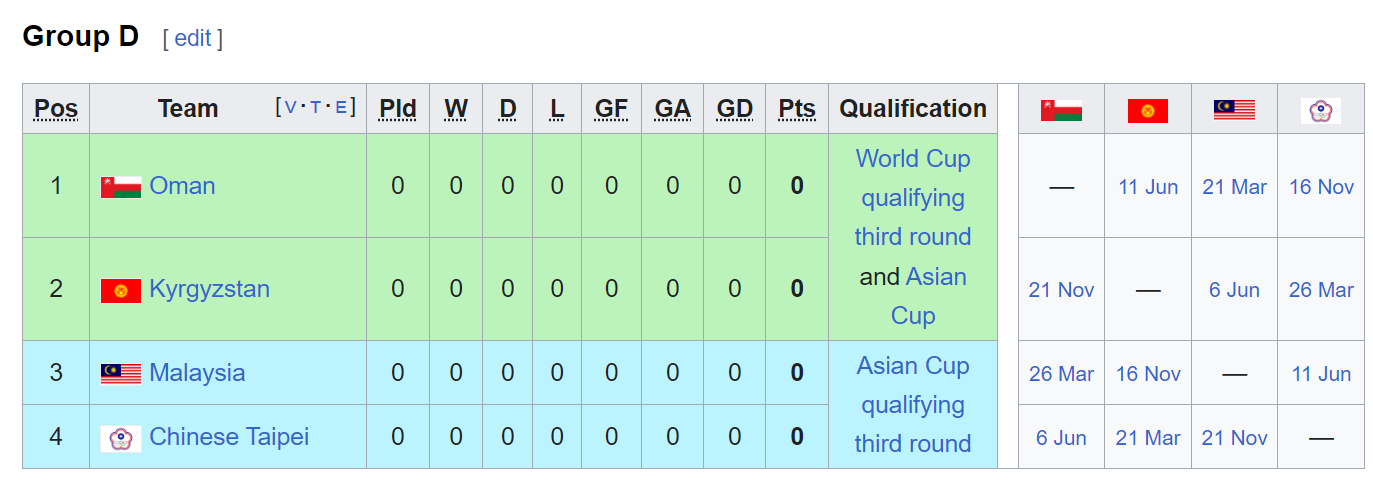Click the 11 Jun Oman vs Kyrgyzstan fixture
1373x494 pixels.
tap(1147, 187)
